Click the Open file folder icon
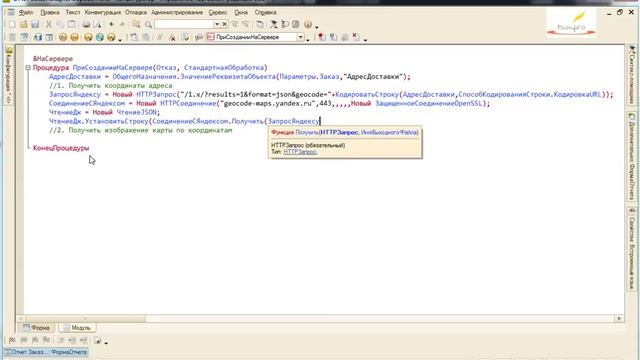The image size is (640, 360). (24, 24)
